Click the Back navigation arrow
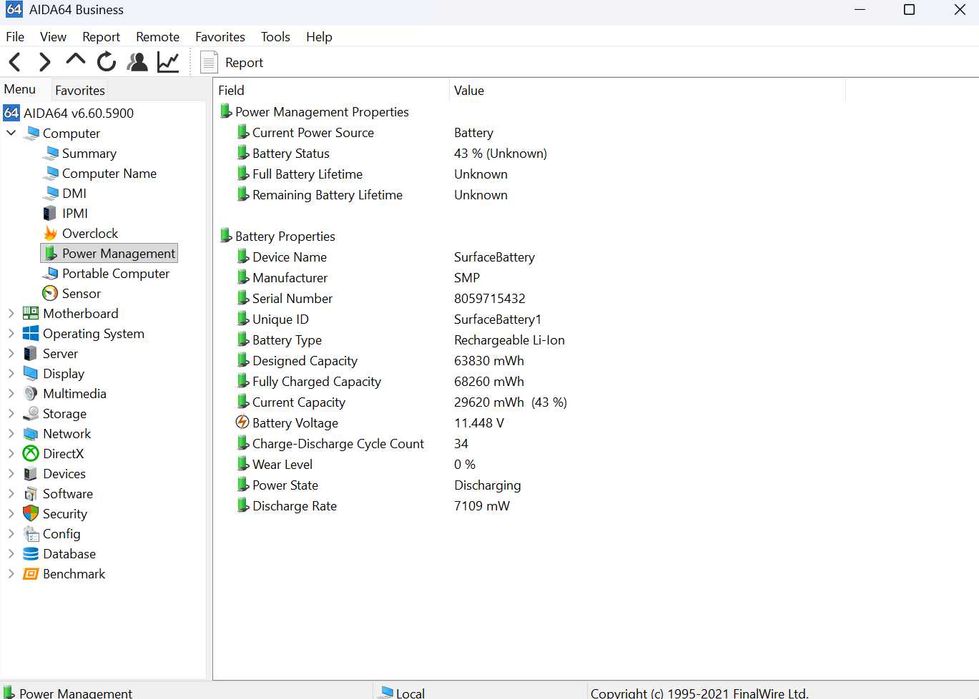Viewport: 979px width, 699px height. click(15, 62)
